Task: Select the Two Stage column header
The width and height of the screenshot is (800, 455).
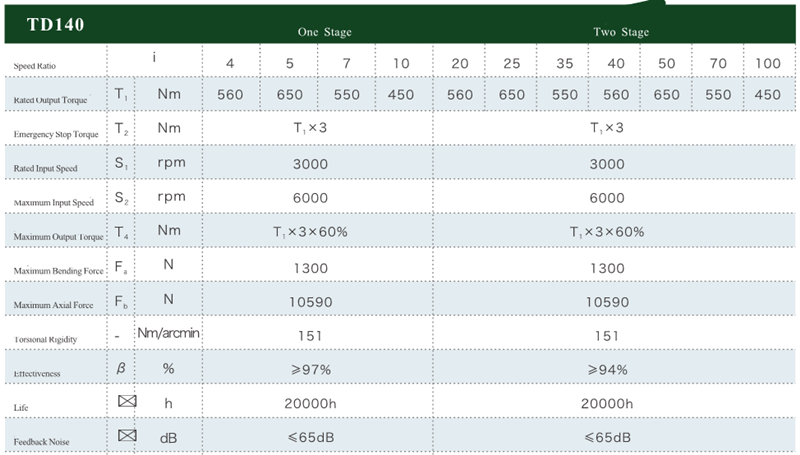Action: [x=621, y=32]
